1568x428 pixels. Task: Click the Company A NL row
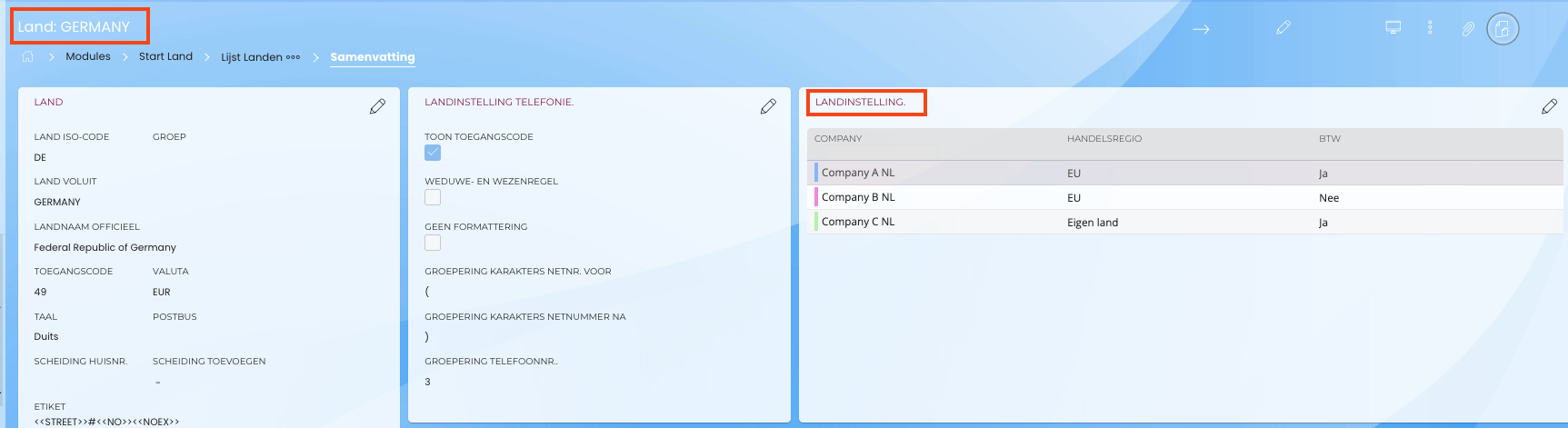tap(858, 173)
